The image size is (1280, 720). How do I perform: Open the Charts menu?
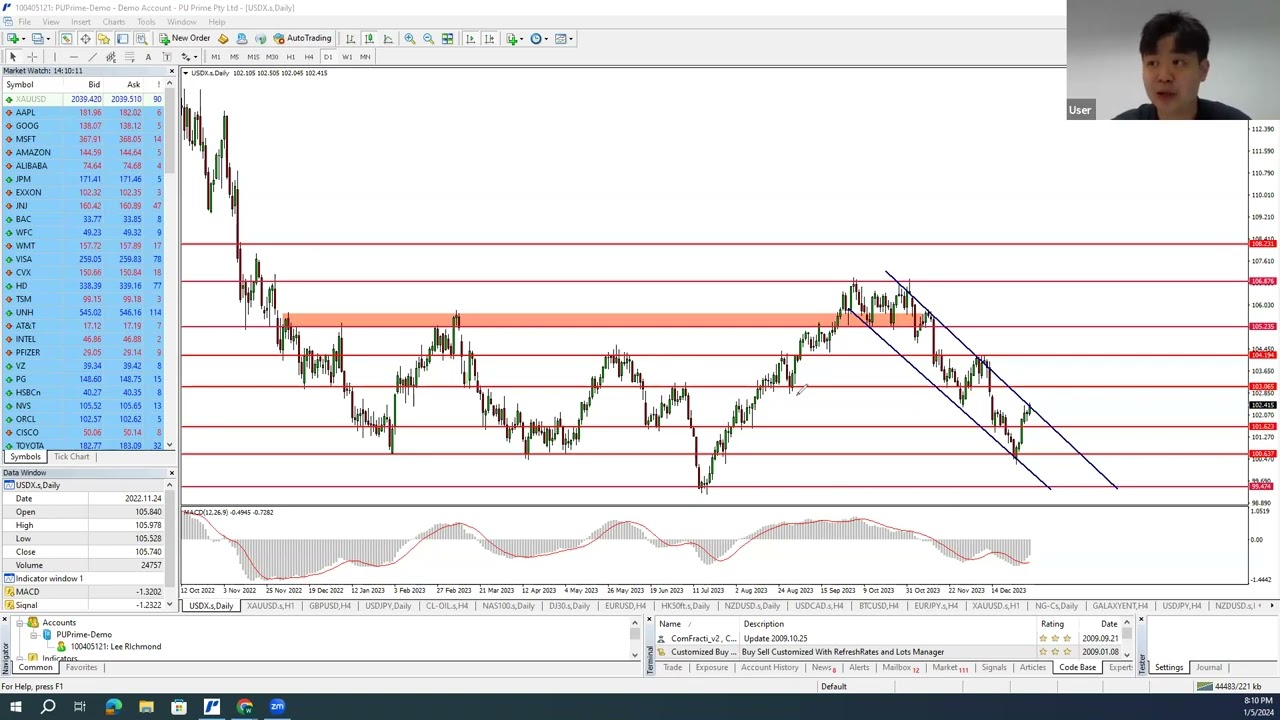tap(113, 22)
